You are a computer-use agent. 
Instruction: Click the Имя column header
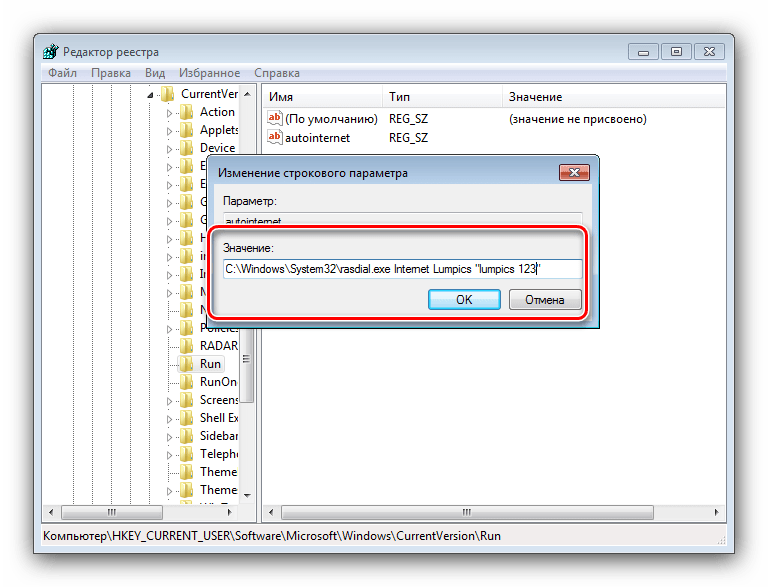tap(323, 97)
